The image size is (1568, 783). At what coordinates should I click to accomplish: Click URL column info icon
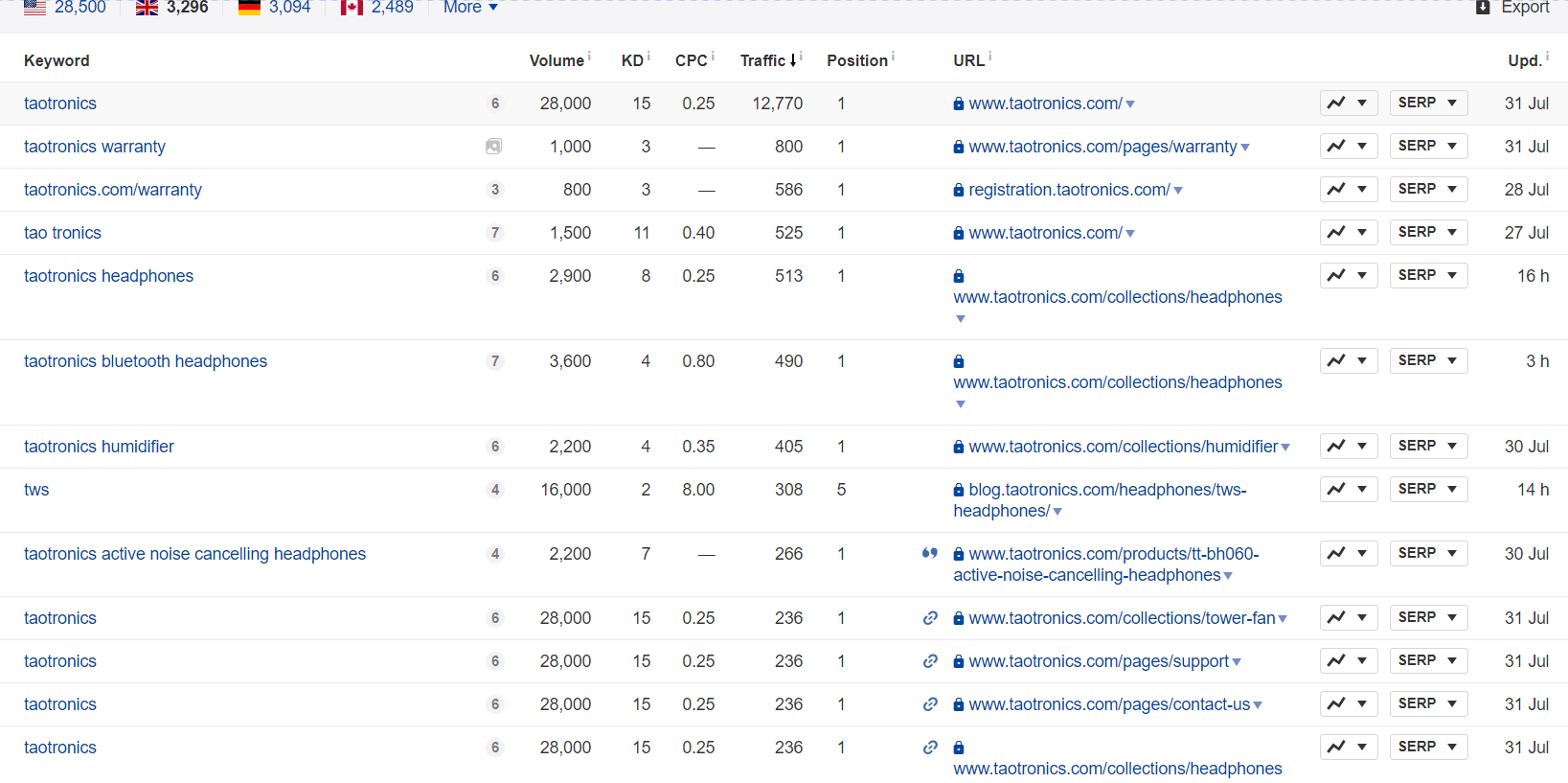[x=989, y=57]
